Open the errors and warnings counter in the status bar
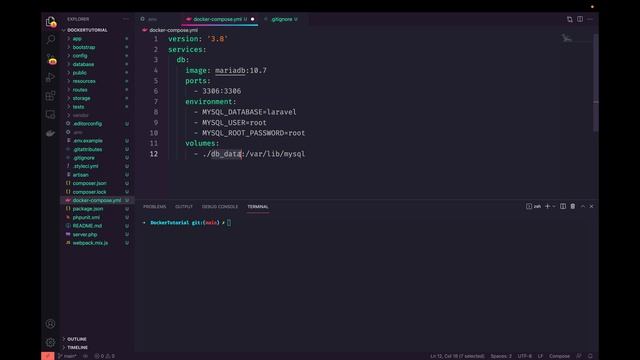Image resolution: width=640 pixels, height=360 pixels. 104,356
